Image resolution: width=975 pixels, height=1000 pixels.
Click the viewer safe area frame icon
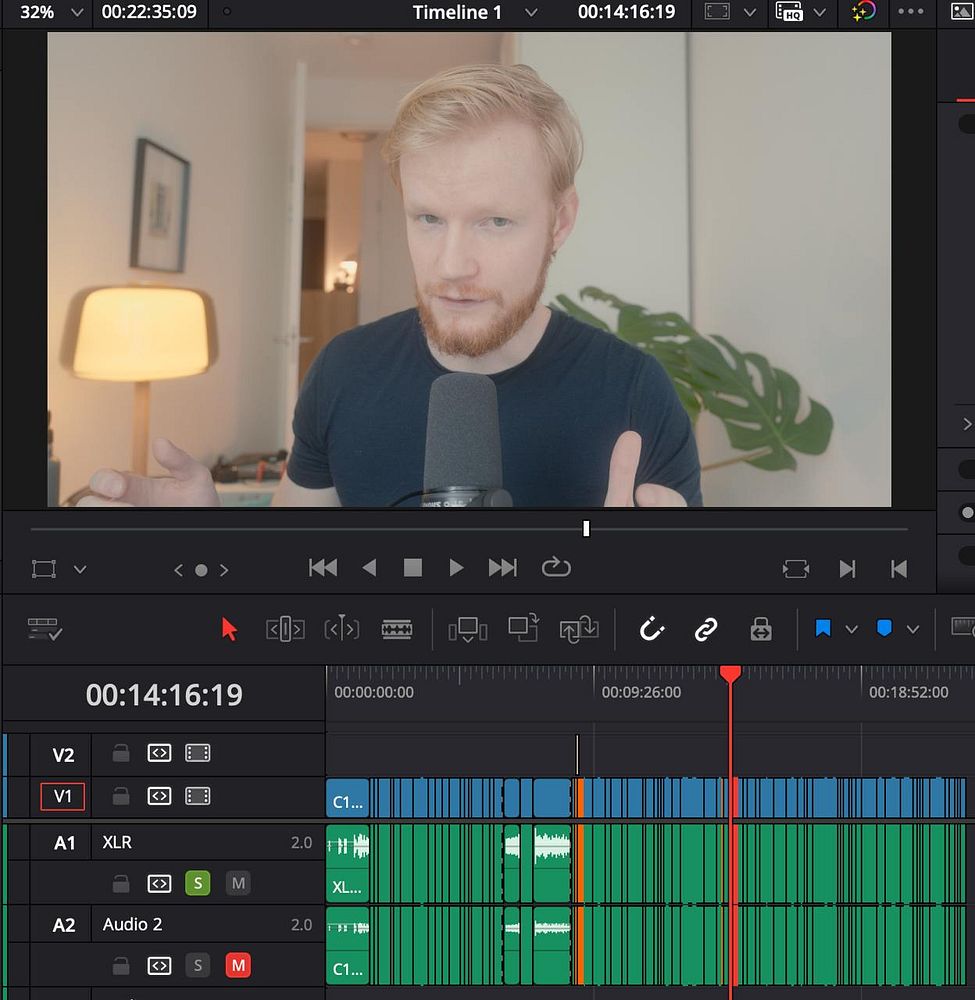[717, 11]
